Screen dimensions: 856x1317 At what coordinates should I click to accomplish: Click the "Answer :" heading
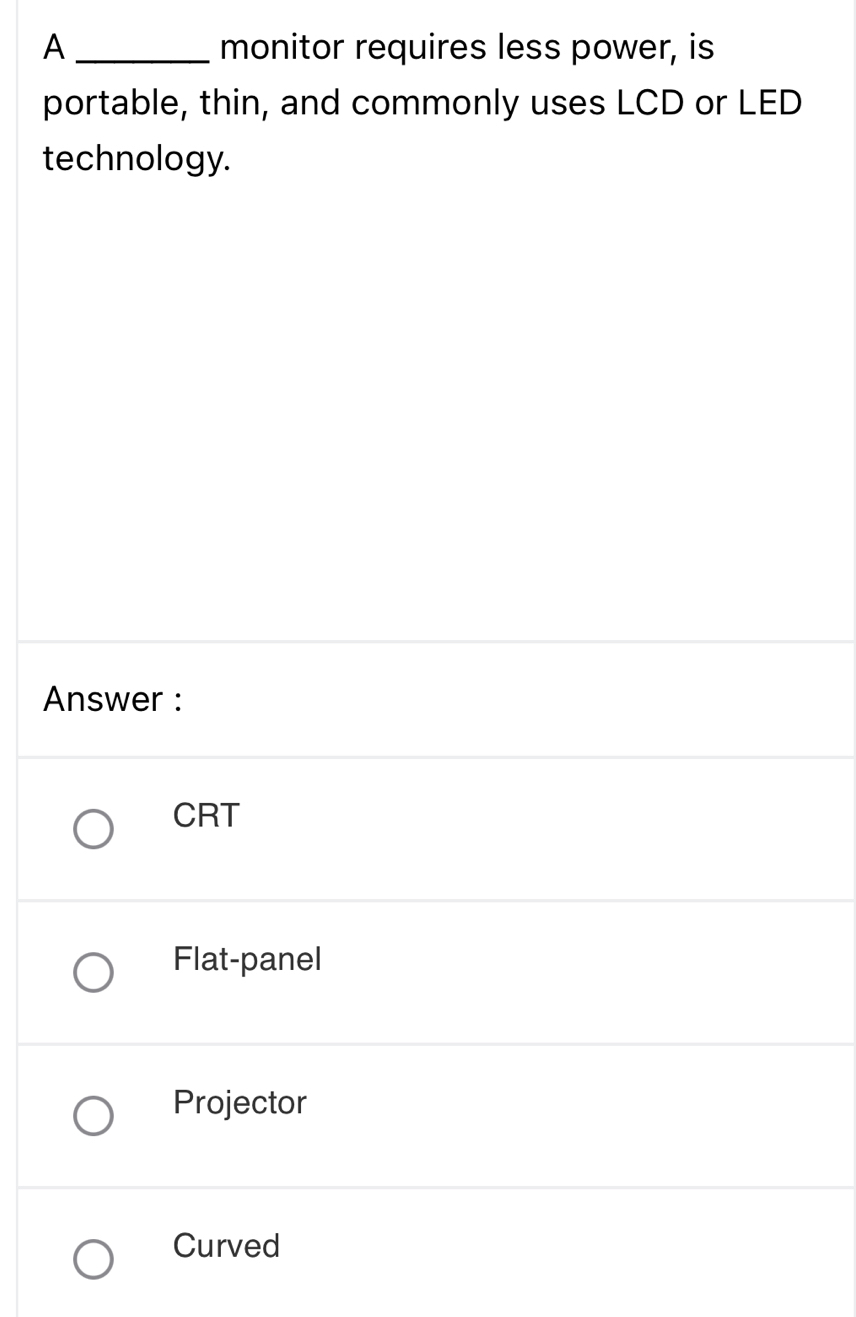click(112, 699)
